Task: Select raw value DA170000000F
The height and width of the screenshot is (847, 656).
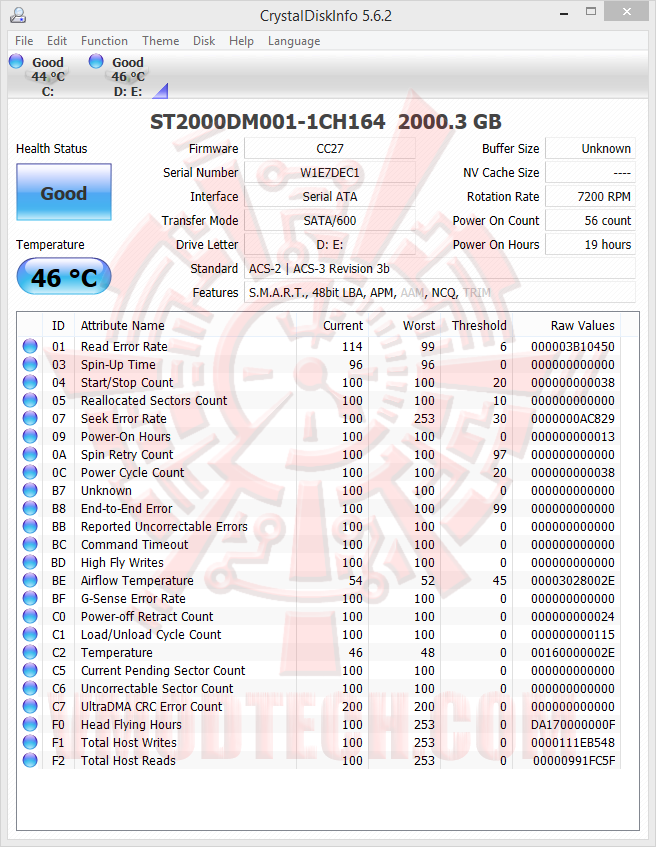Action: [x=573, y=725]
